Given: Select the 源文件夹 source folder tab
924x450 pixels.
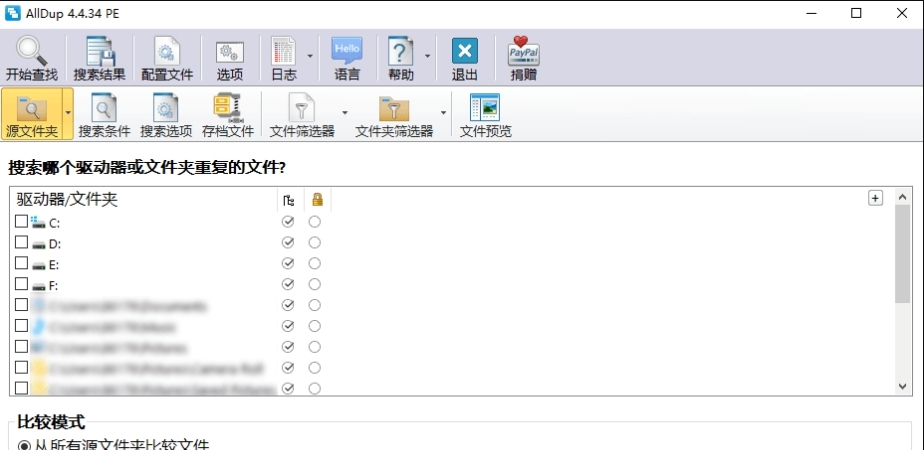Looking at the screenshot, I should 32,114.
